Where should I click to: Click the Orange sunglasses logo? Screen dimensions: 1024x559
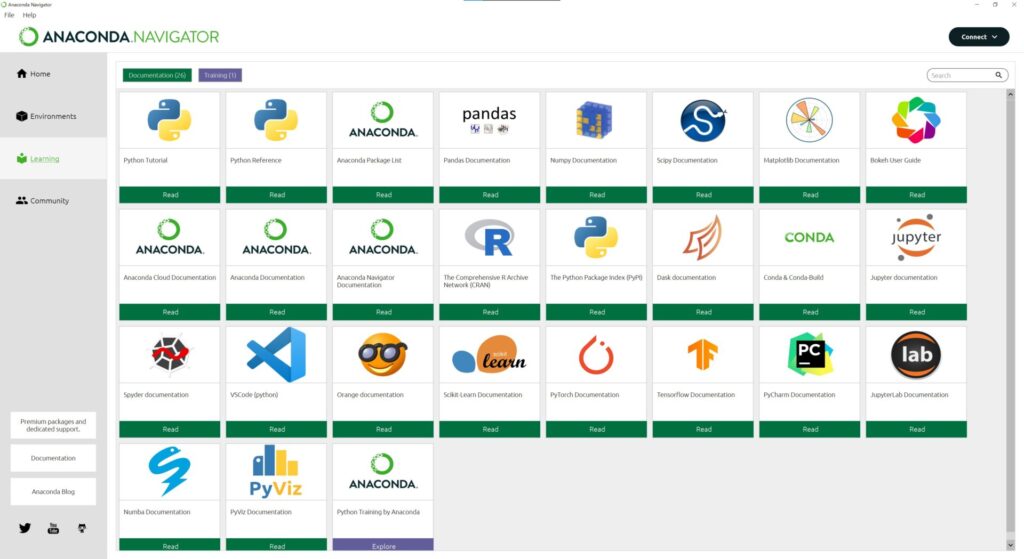point(383,355)
